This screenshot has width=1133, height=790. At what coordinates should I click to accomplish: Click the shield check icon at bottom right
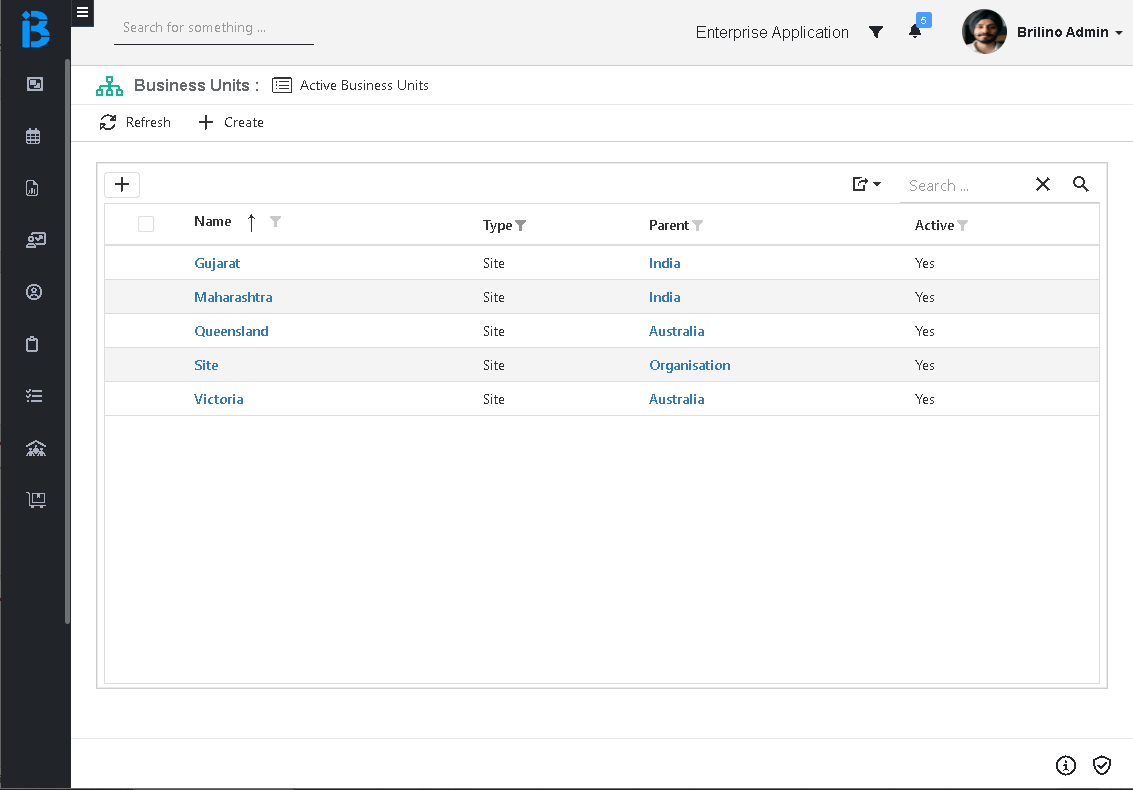coord(1102,765)
